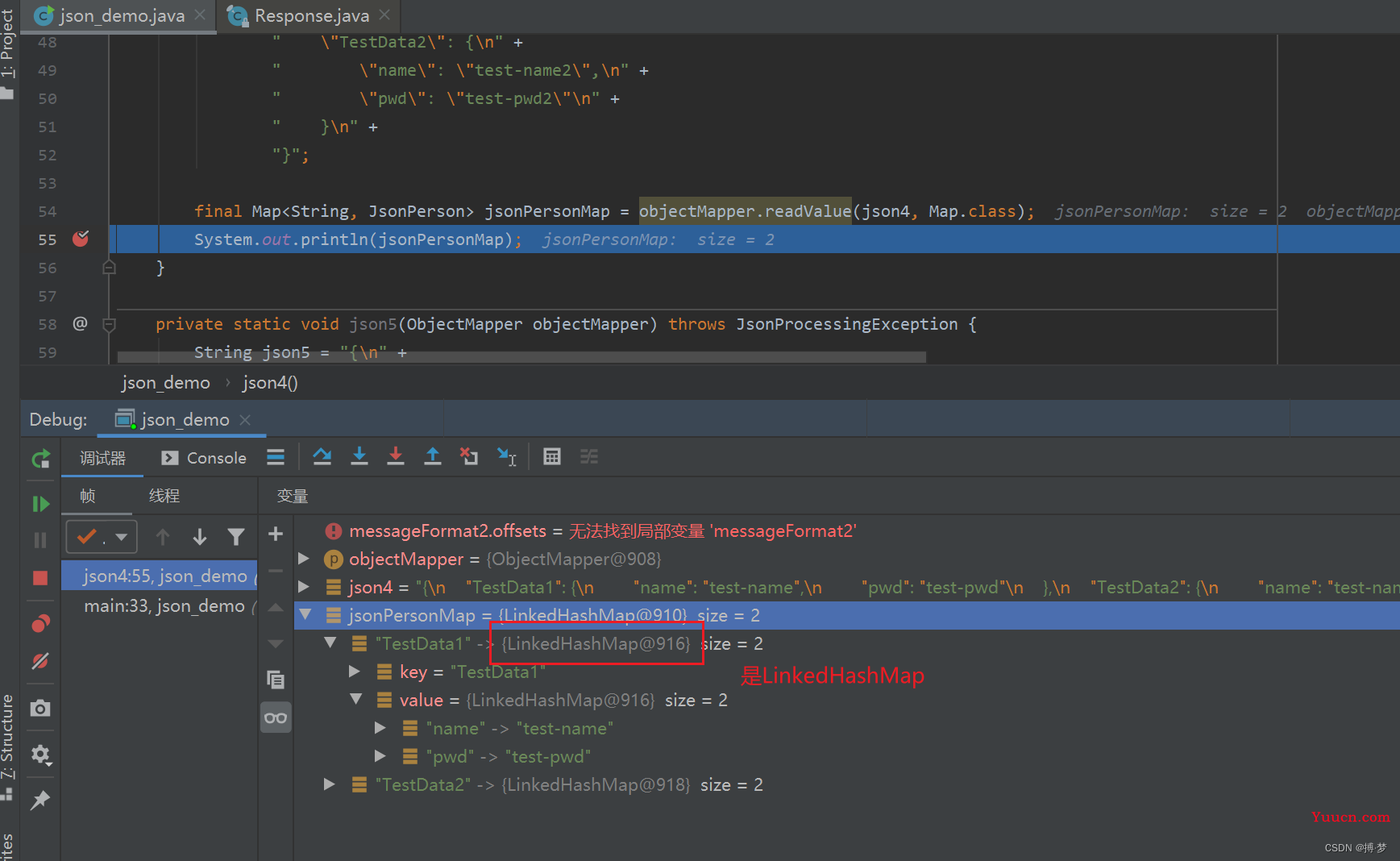Image resolution: width=1400 pixels, height=861 pixels.
Task: Add a new watch
Action: click(x=276, y=534)
